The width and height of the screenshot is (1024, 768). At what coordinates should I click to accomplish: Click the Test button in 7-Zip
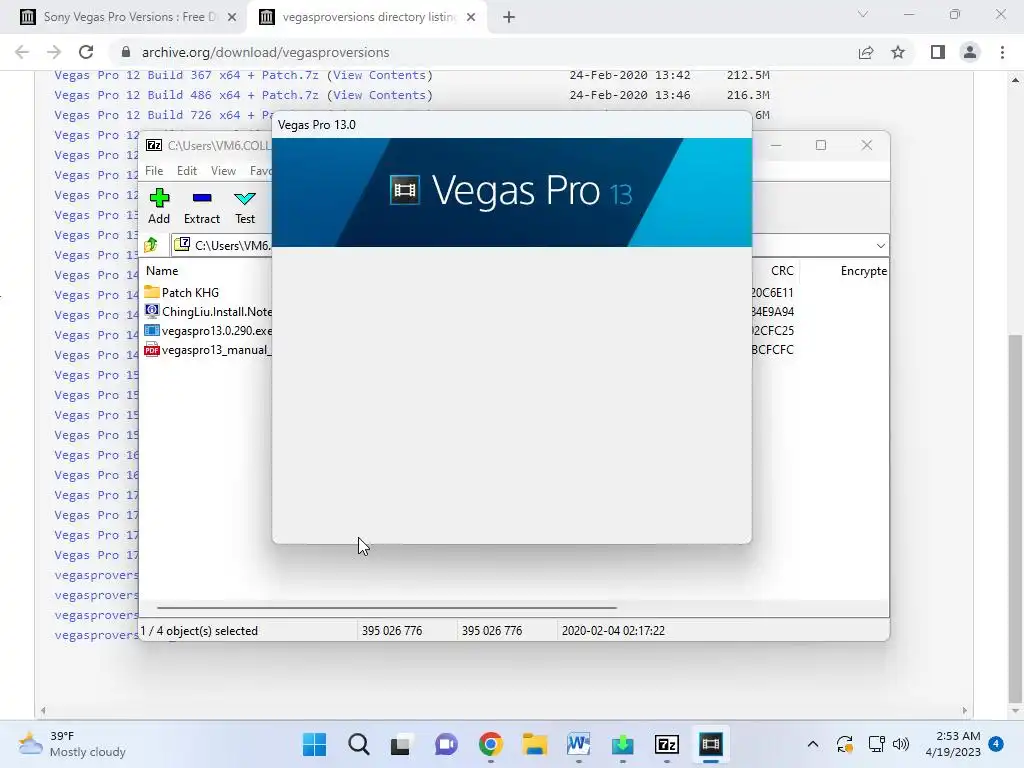click(245, 206)
